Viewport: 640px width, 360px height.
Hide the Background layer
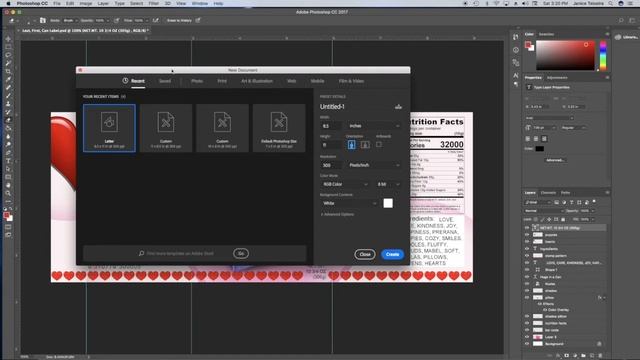[x=527, y=344]
